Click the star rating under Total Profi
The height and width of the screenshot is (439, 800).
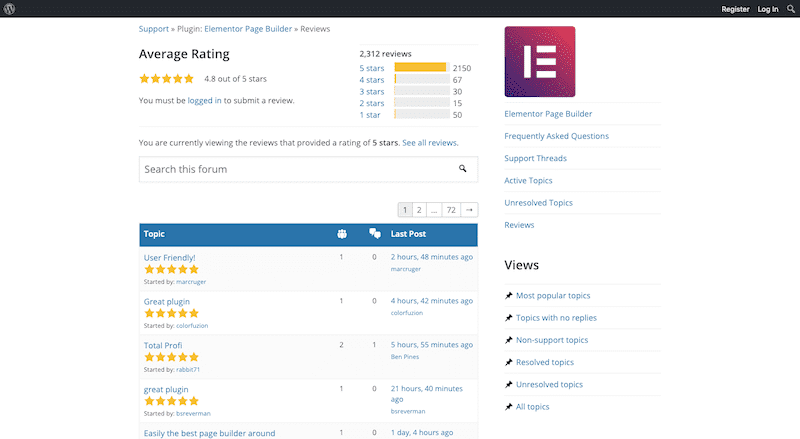(x=171, y=357)
